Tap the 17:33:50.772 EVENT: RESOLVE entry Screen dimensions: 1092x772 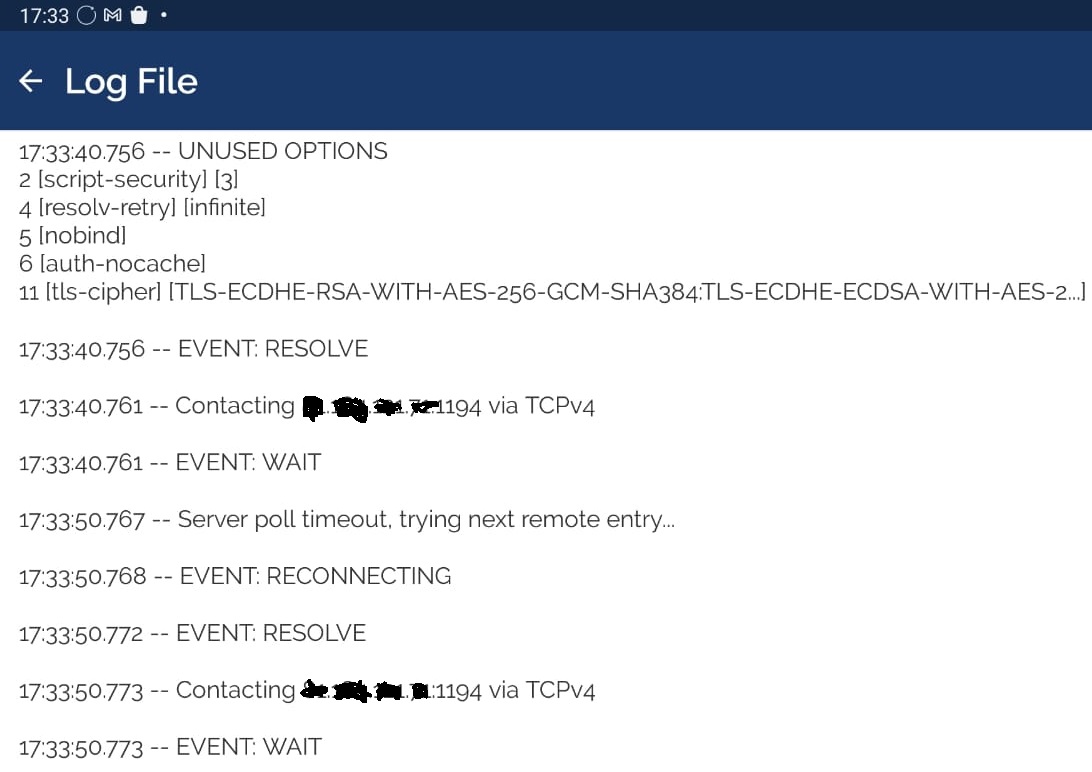(192, 633)
